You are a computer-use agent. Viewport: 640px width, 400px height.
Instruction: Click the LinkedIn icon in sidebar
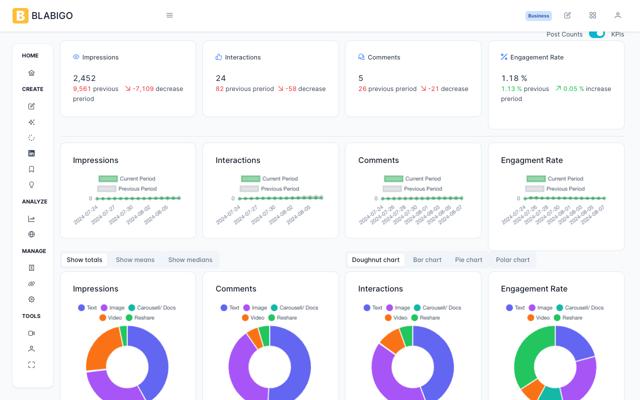coord(31,154)
